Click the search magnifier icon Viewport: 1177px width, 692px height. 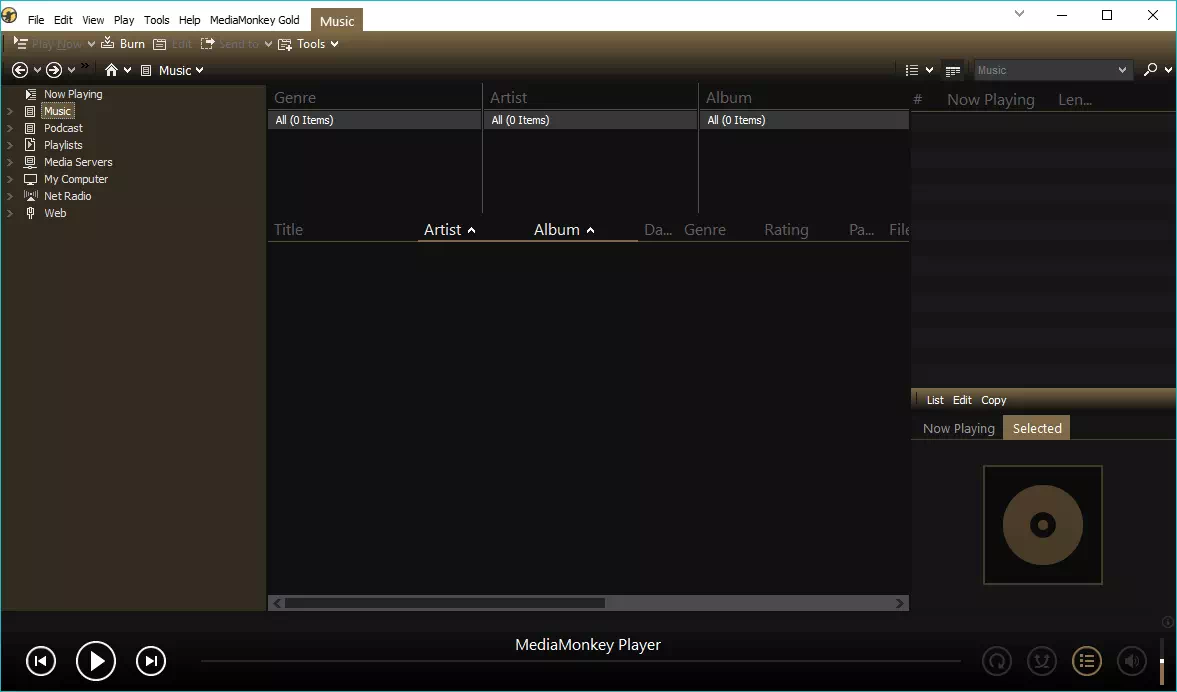1150,70
